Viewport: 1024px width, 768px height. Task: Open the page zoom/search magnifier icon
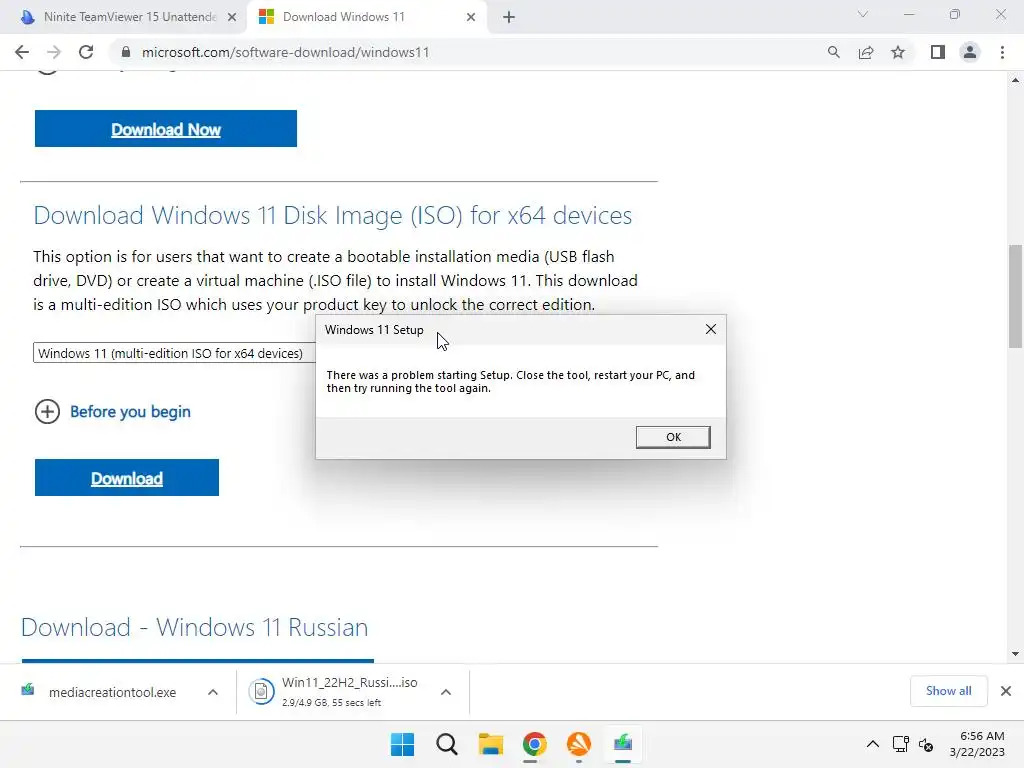833,52
